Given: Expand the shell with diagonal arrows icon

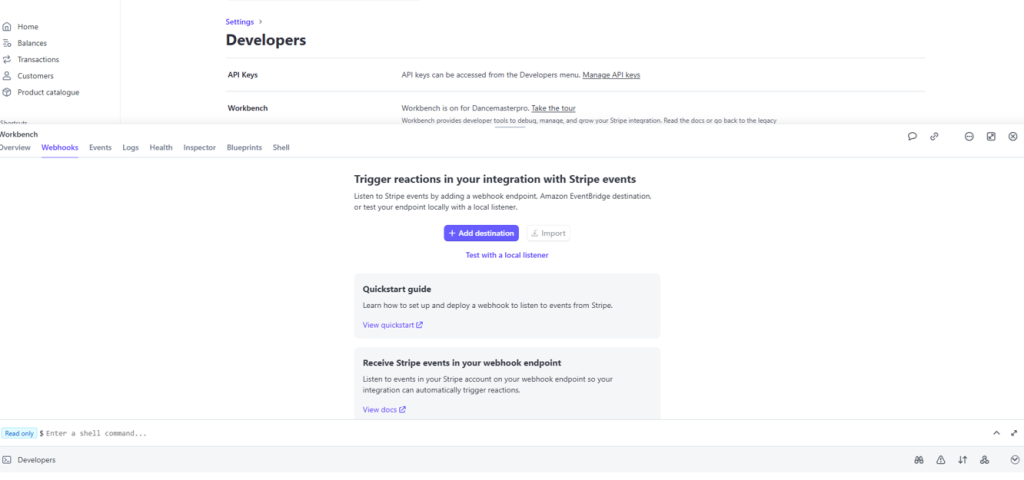Looking at the screenshot, I should pos(1014,433).
